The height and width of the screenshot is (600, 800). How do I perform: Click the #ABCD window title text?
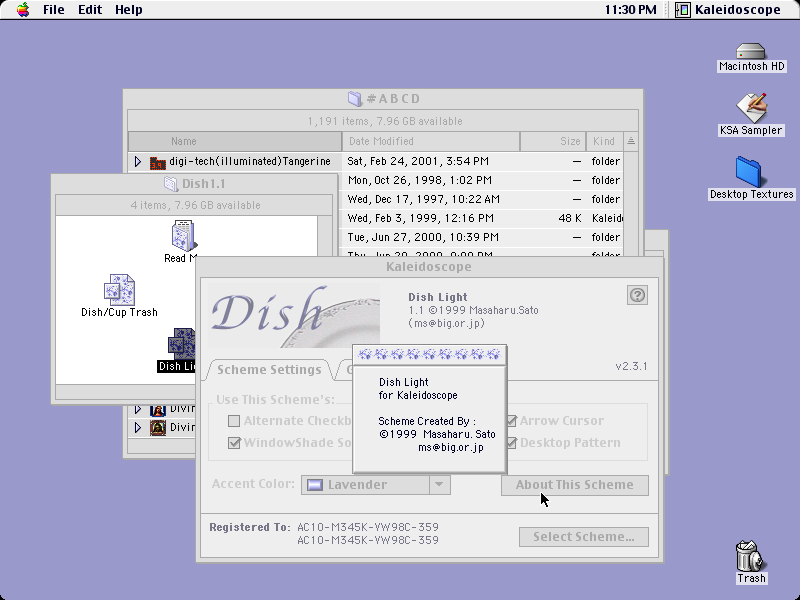[393, 98]
